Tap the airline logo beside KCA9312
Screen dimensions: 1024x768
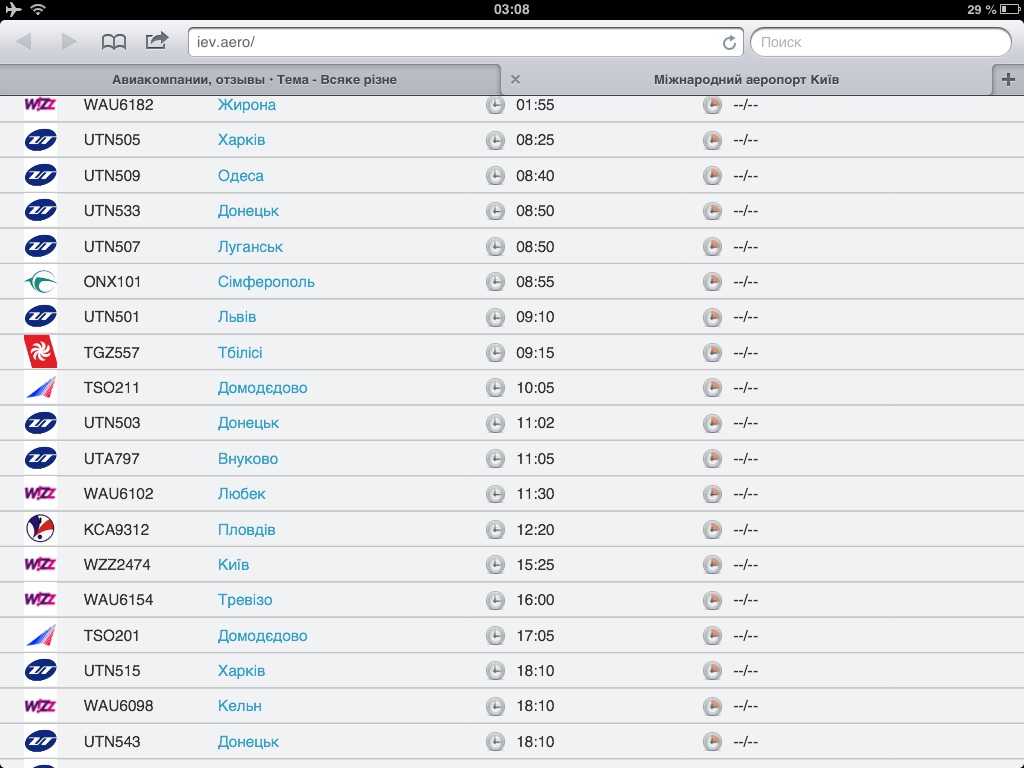[x=40, y=529]
